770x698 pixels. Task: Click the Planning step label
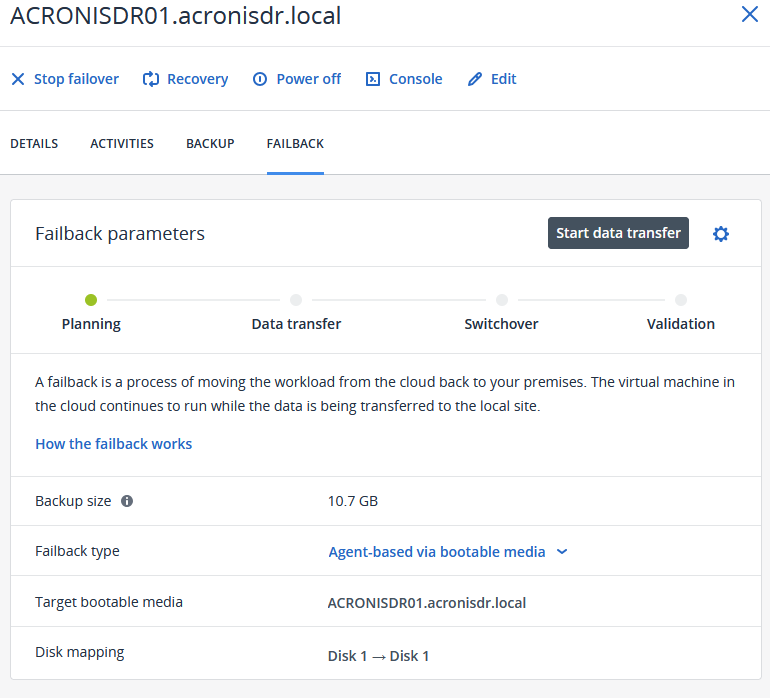click(x=91, y=324)
